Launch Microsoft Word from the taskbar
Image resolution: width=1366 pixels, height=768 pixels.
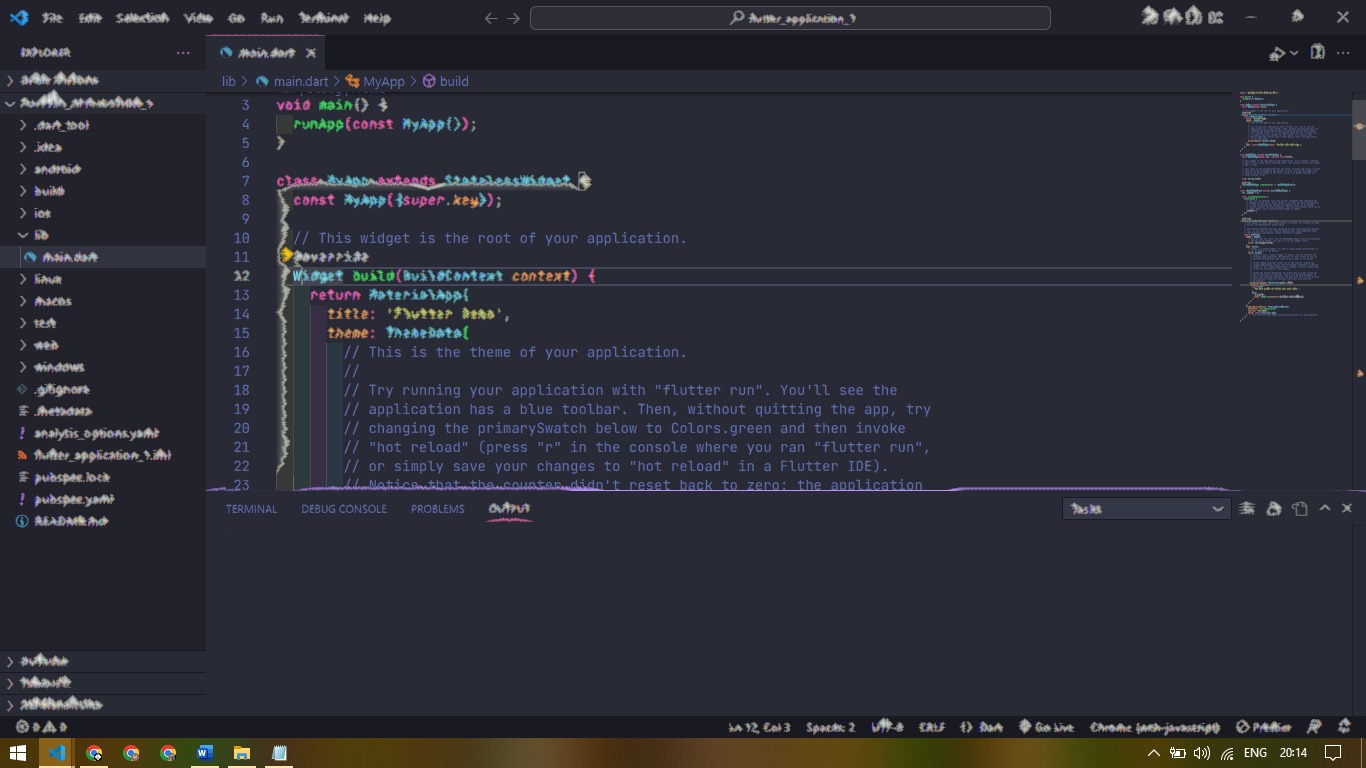204,753
